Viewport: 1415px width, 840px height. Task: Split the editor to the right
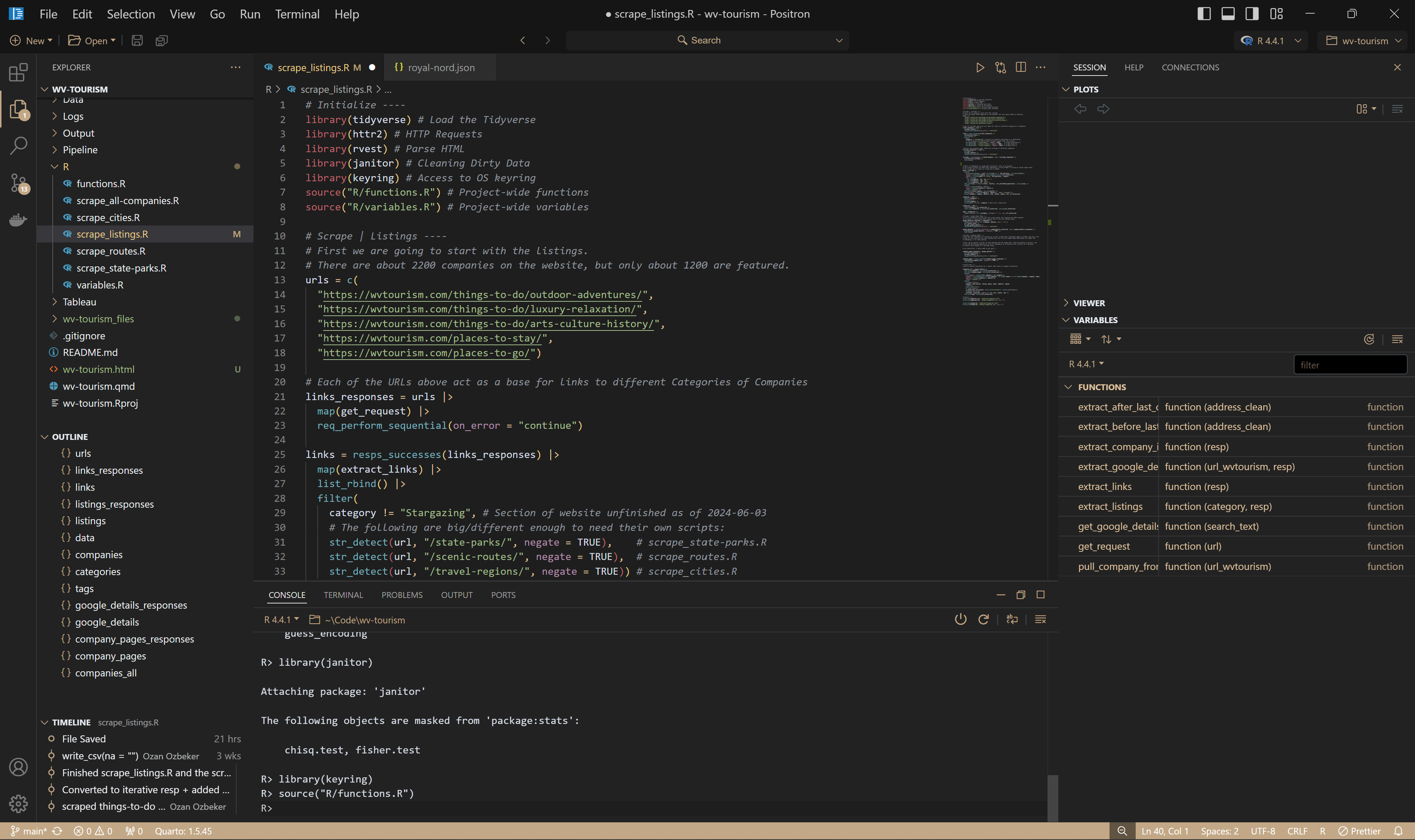1020,67
